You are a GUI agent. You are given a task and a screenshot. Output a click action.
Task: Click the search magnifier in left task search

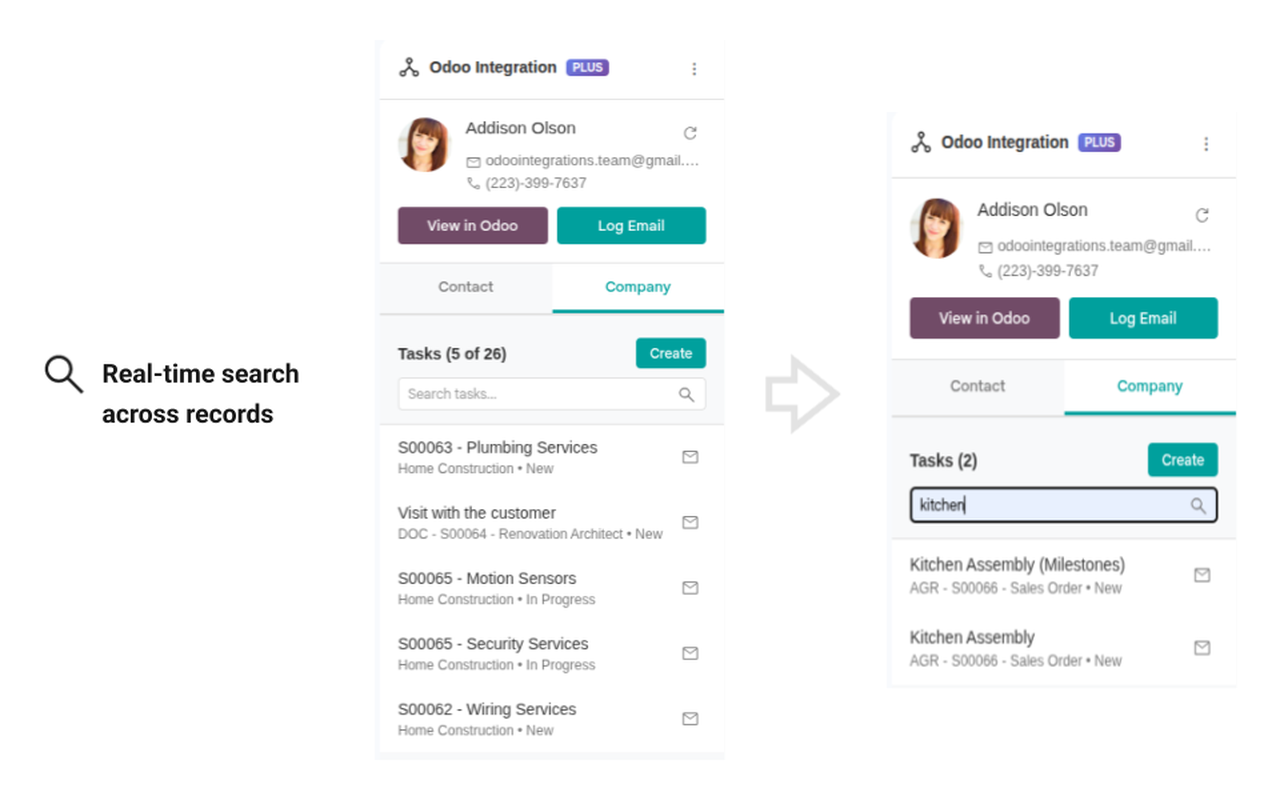click(686, 394)
